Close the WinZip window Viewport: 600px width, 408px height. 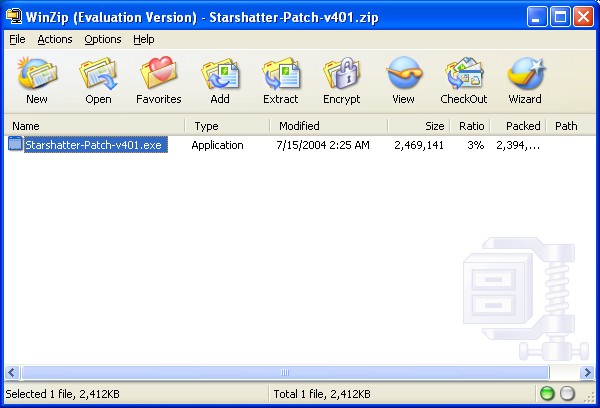coord(583,16)
